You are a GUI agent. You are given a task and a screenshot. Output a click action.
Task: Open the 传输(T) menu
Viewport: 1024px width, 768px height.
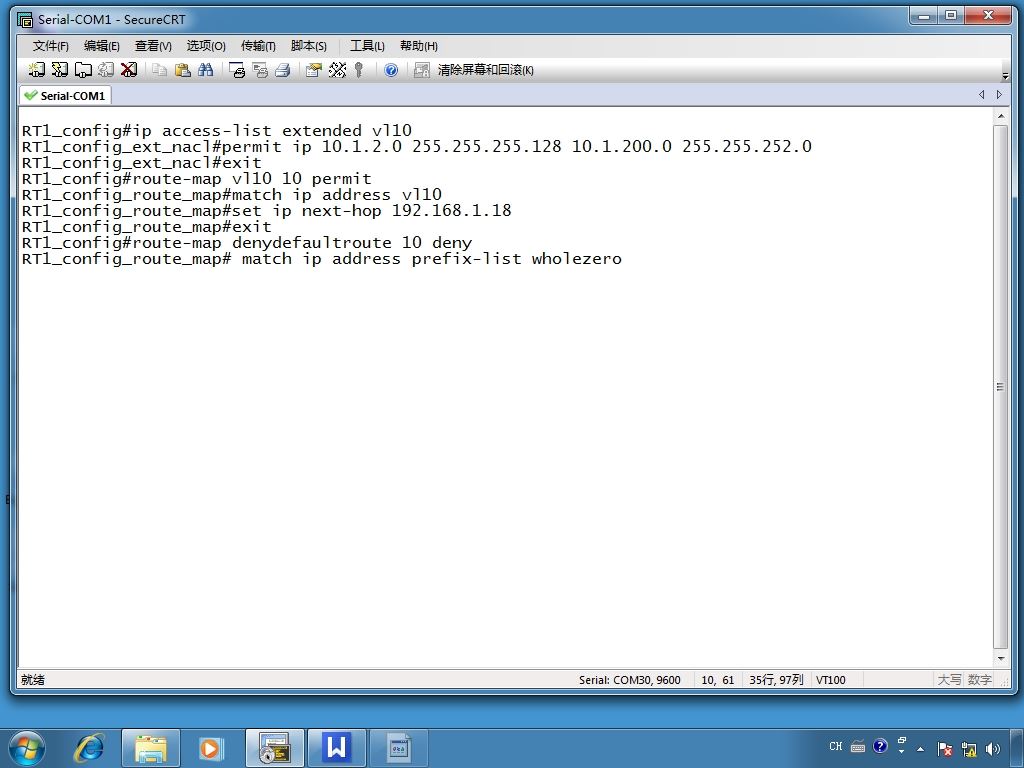point(258,46)
